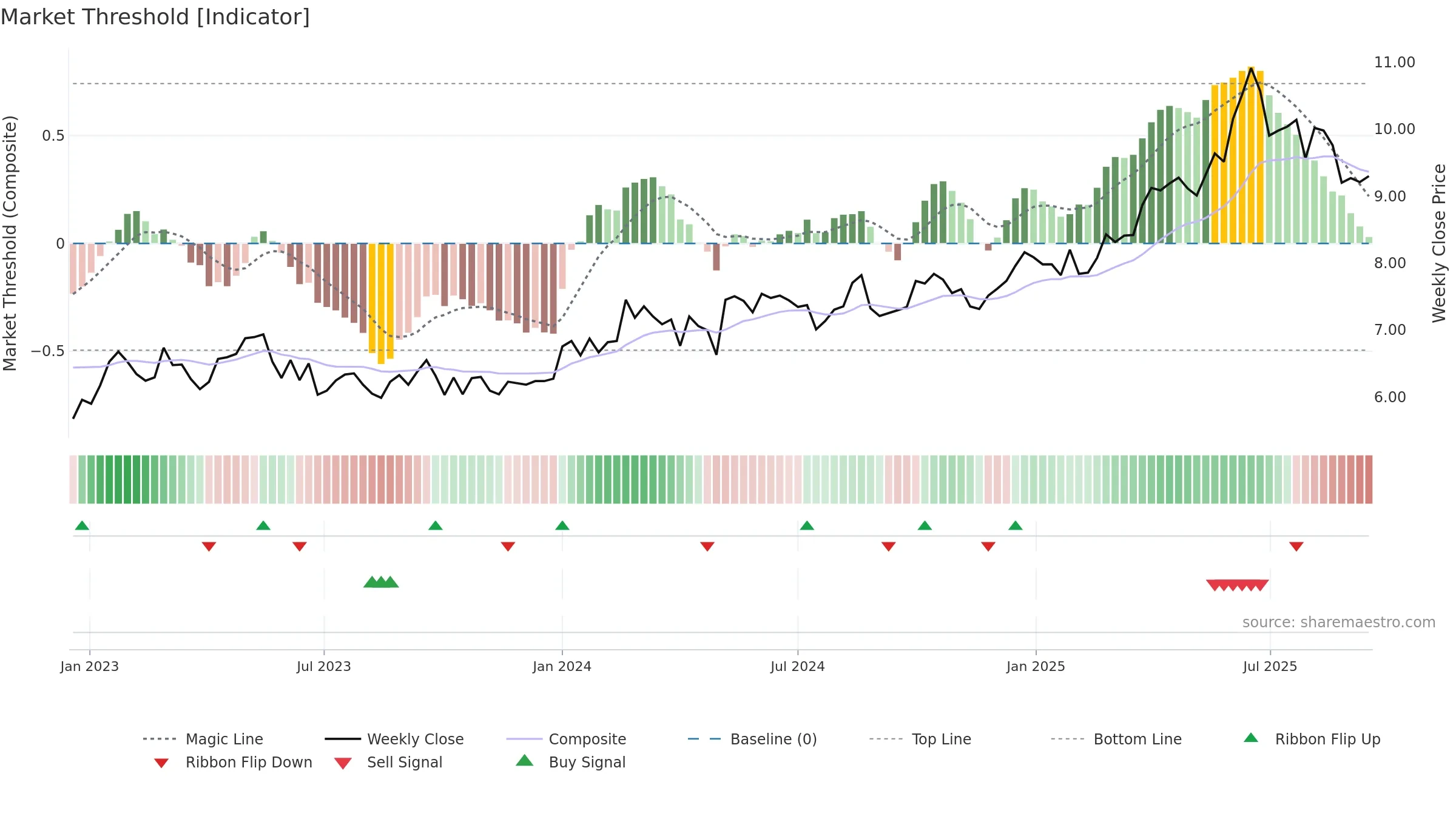Click the Jan 2024 x-axis label
This screenshot has width=1456, height=819.
(562, 666)
